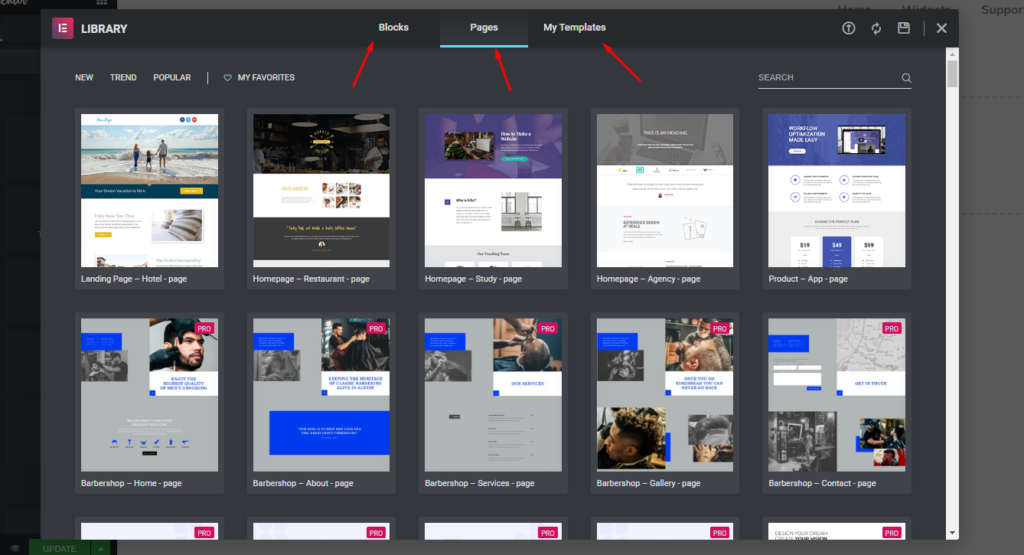Click the preview eye icon in editor

click(15, 548)
